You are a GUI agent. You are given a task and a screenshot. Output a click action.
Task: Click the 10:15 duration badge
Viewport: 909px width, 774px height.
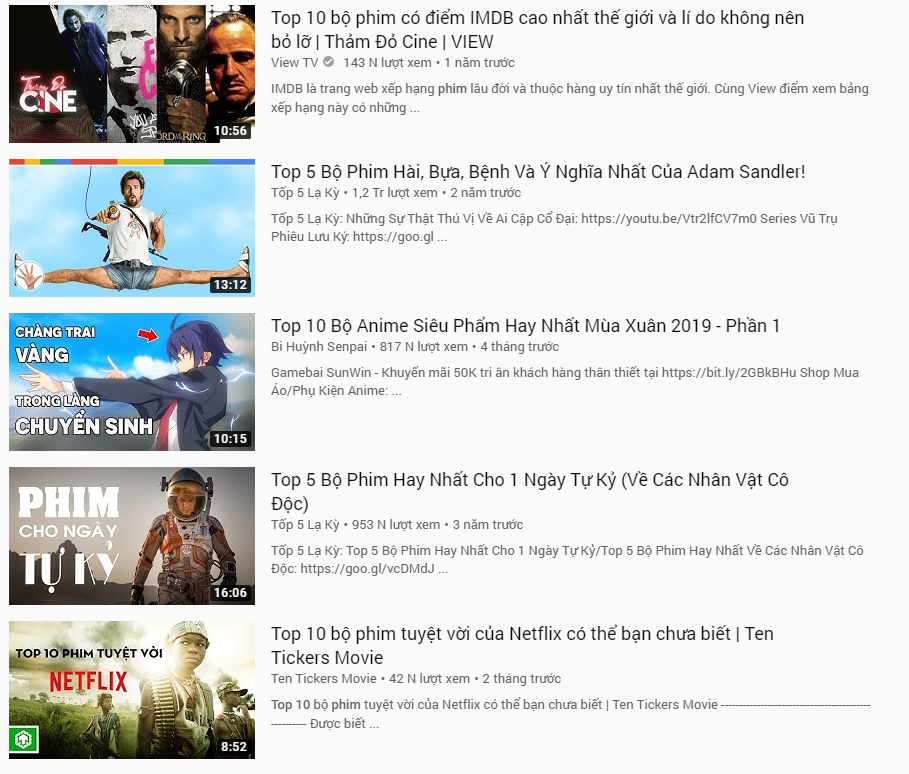(230, 439)
